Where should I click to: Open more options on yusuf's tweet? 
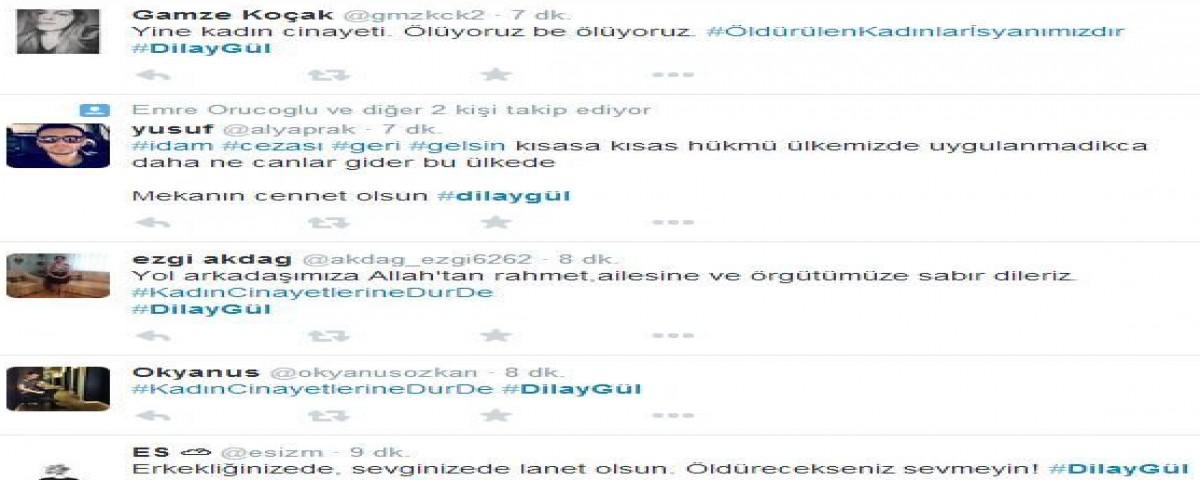tap(672, 222)
